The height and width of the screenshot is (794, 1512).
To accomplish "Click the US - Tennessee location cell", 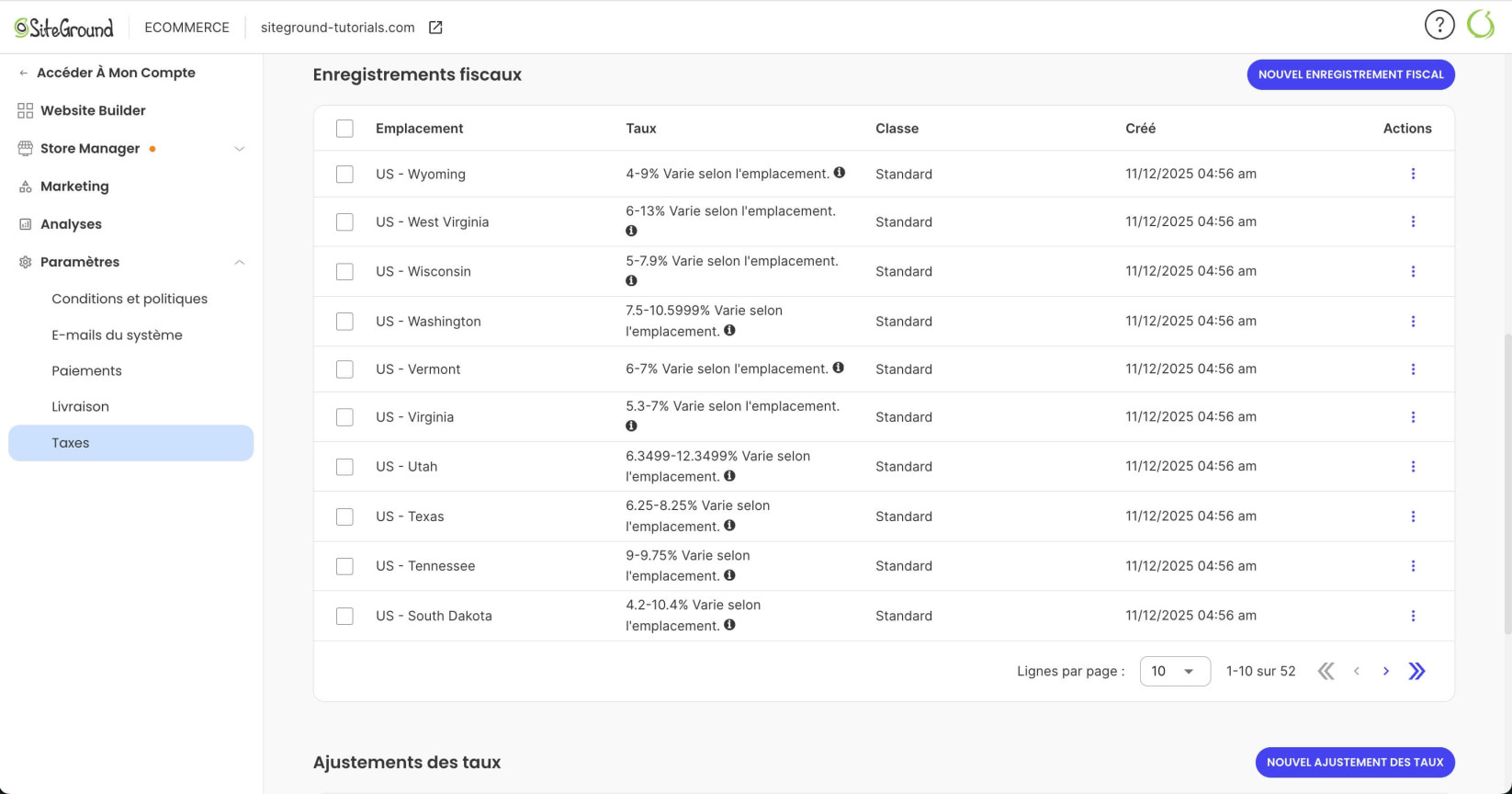I will tap(425, 566).
